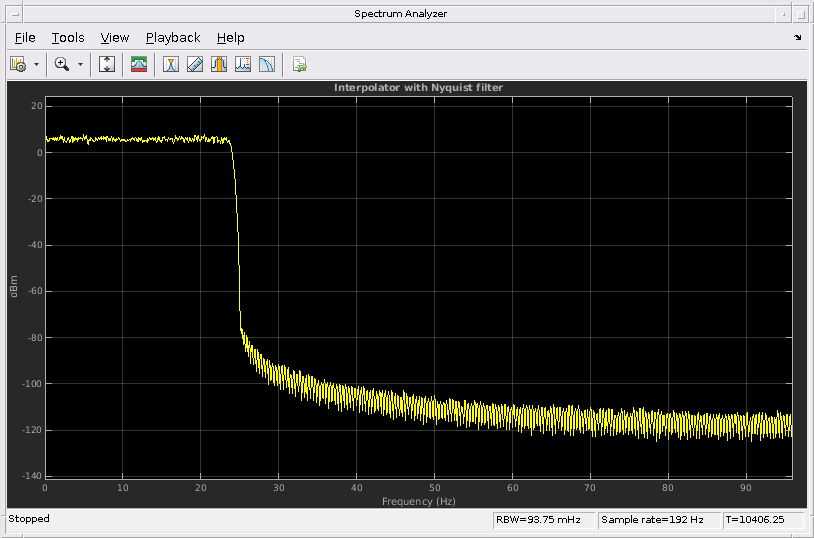Viewport: 814px width, 538px height.
Task: Select the Zoom In magnifier tool
Action: tap(62, 64)
